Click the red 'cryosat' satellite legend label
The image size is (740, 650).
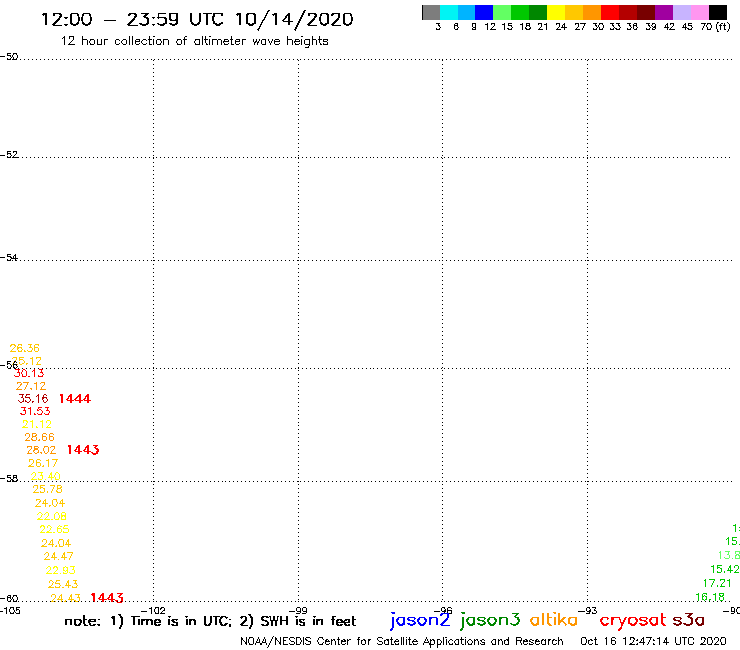pyautogui.click(x=633, y=620)
